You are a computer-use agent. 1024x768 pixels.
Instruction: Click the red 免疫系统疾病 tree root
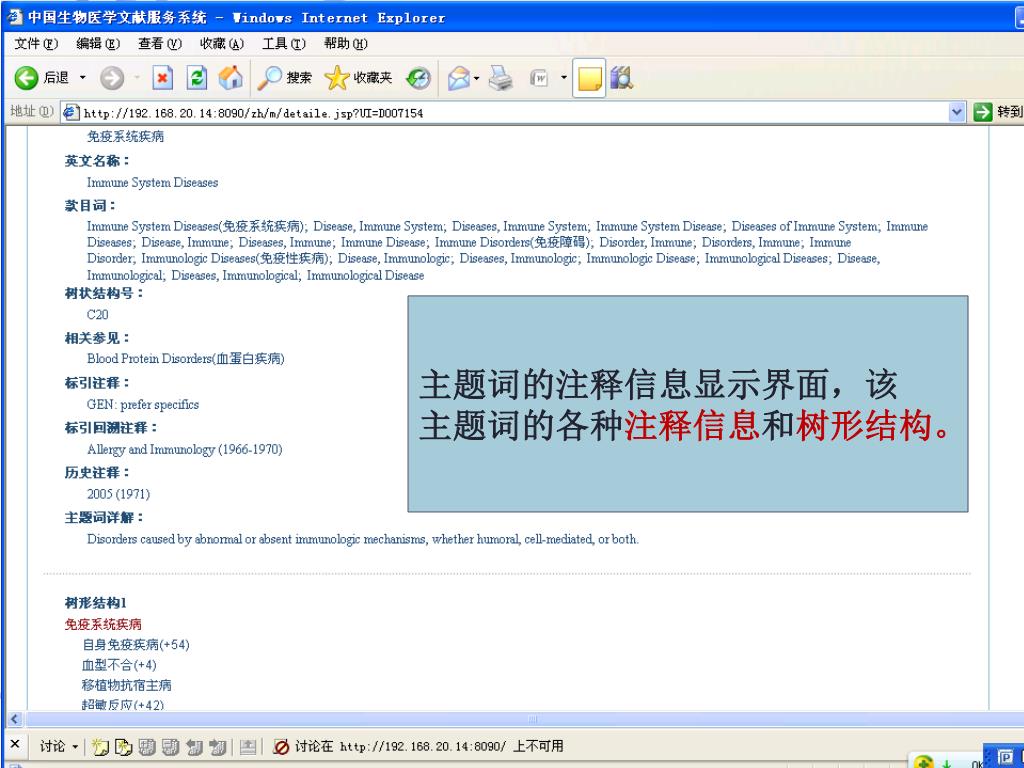(x=103, y=624)
